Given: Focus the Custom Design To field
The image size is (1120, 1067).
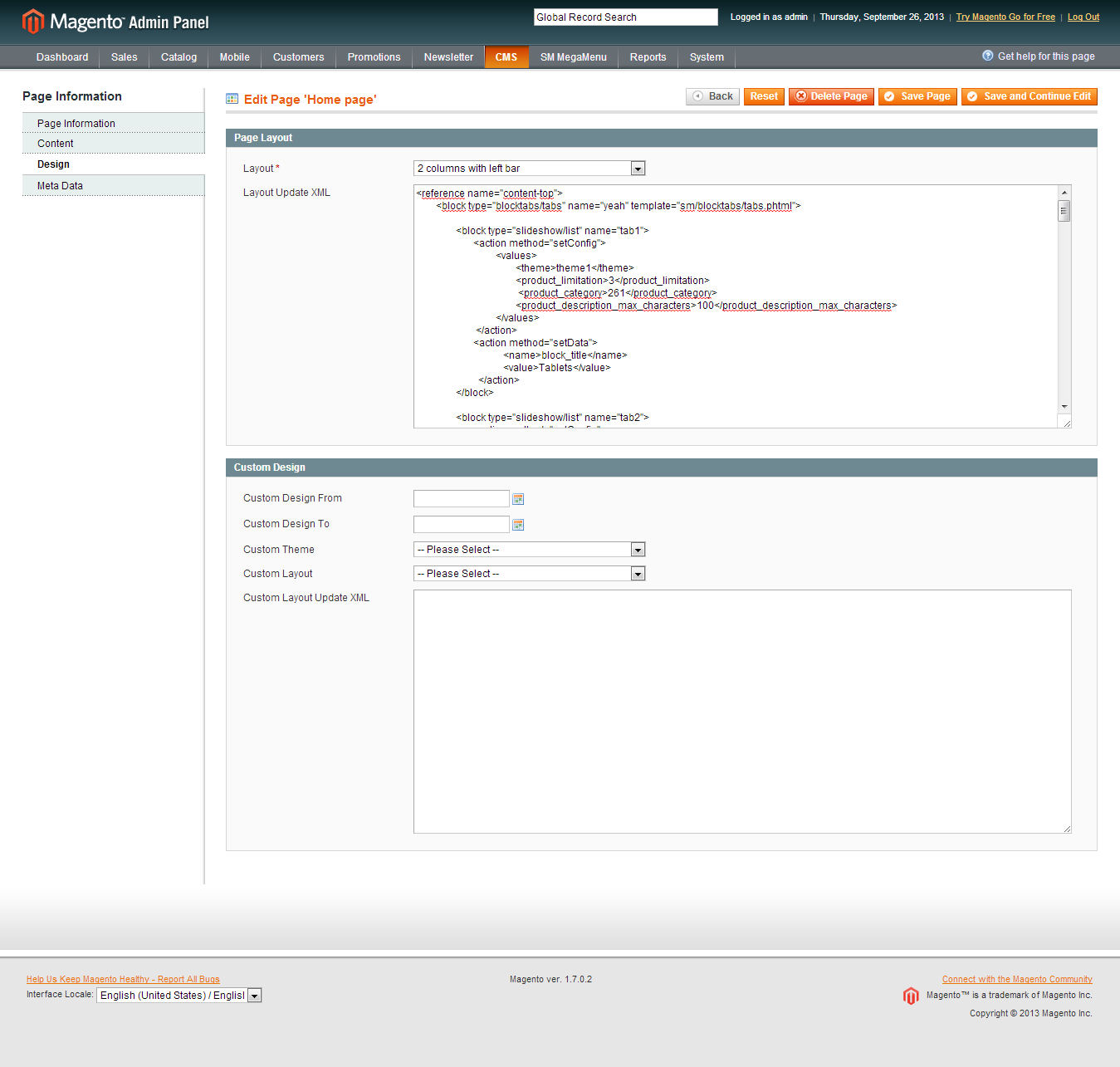Looking at the screenshot, I should pyautogui.click(x=462, y=524).
